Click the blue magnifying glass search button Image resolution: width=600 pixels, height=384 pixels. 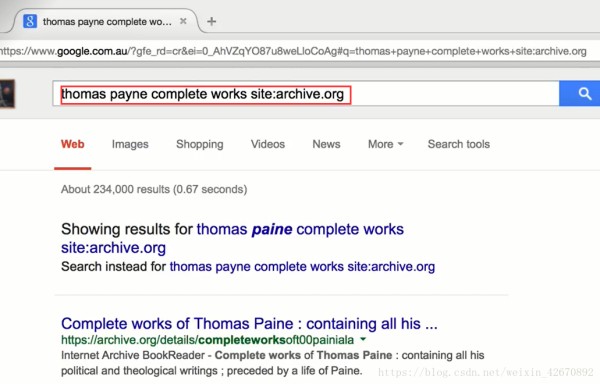[580, 93]
